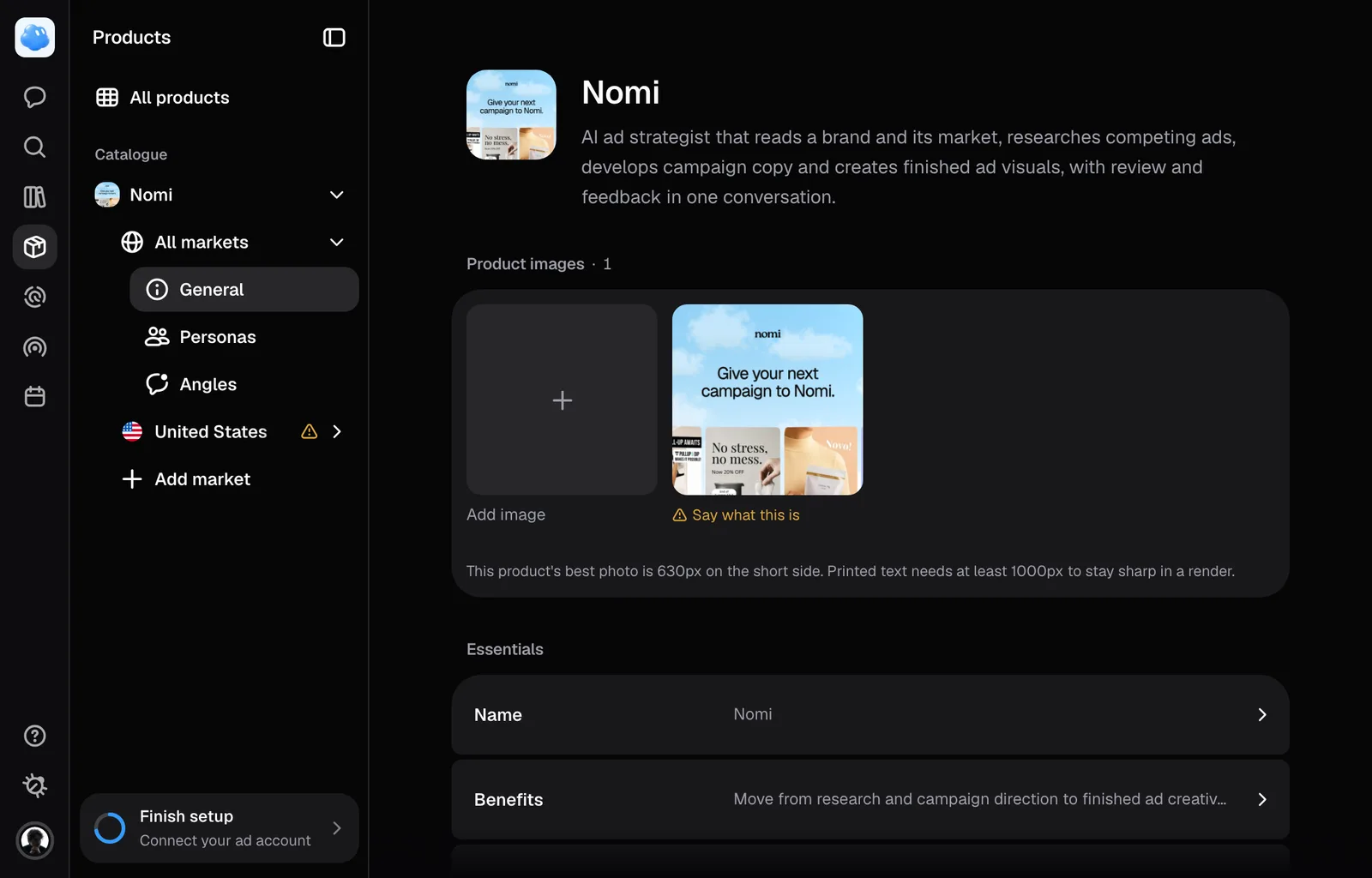This screenshot has height=878, width=1372.
Task: Open the user profile avatar
Action: [x=34, y=840]
